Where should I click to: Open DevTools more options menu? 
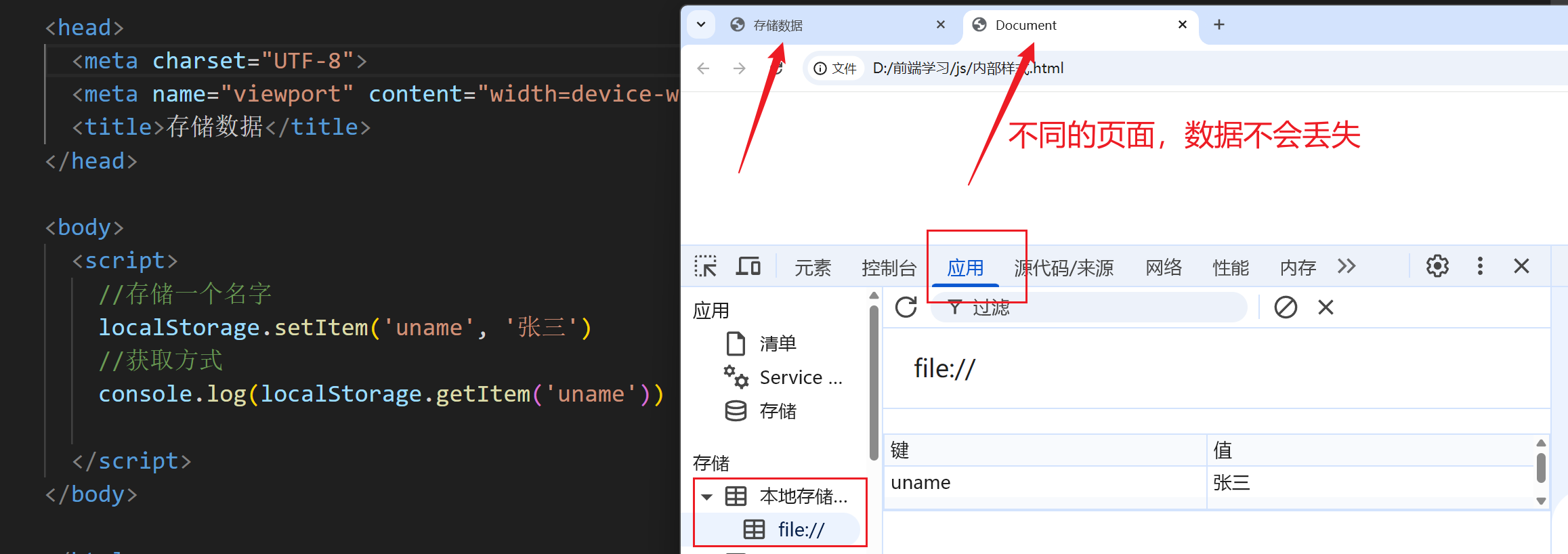[1480, 266]
